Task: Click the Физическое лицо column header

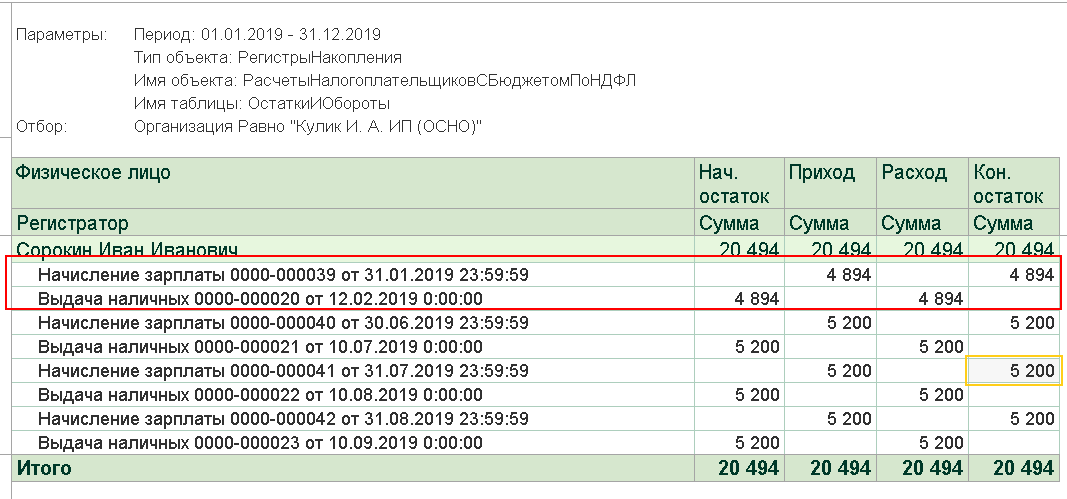Action: [352, 183]
